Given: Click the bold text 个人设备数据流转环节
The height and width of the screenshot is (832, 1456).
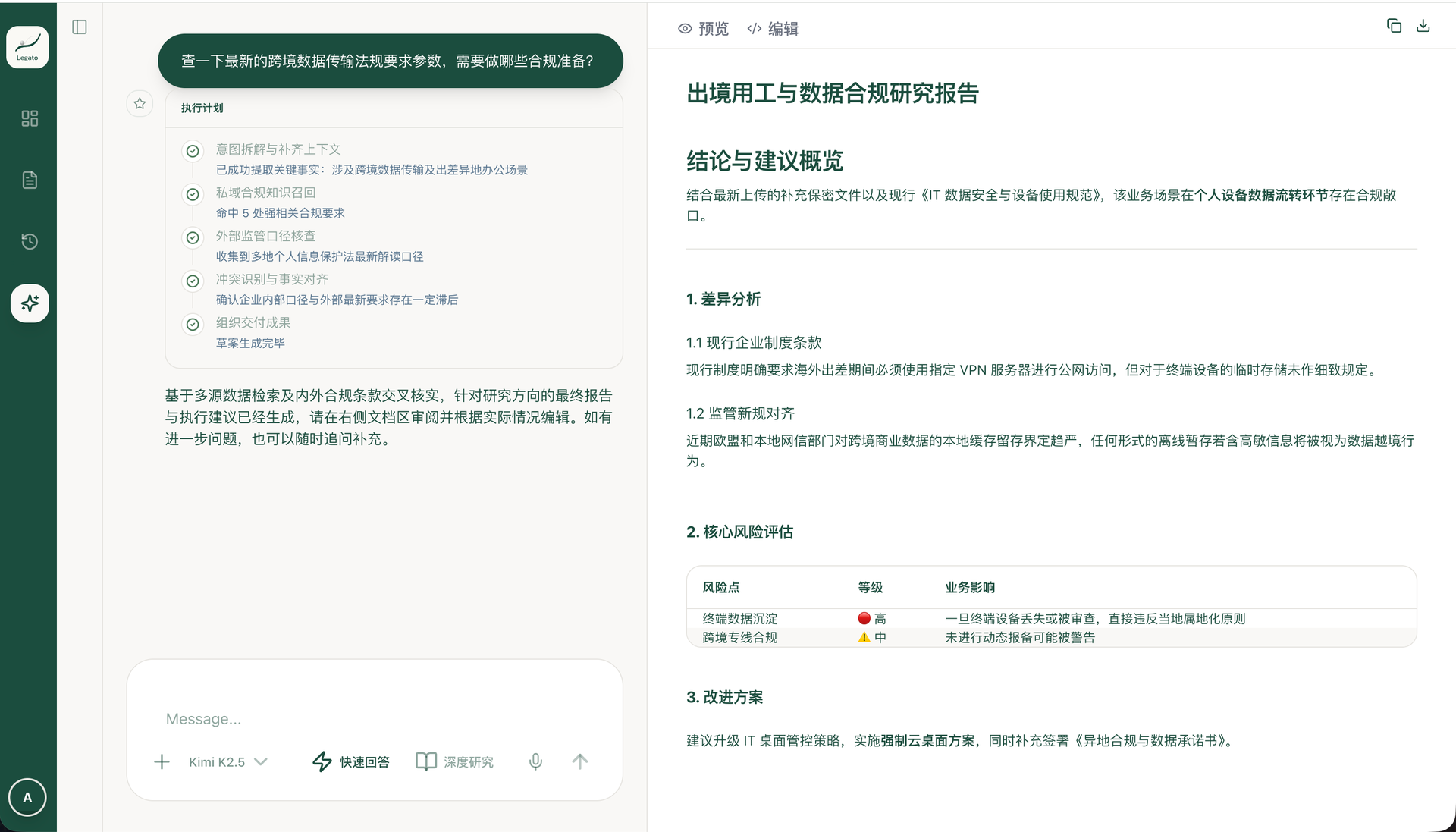Looking at the screenshot, I should coord(1261,195).
